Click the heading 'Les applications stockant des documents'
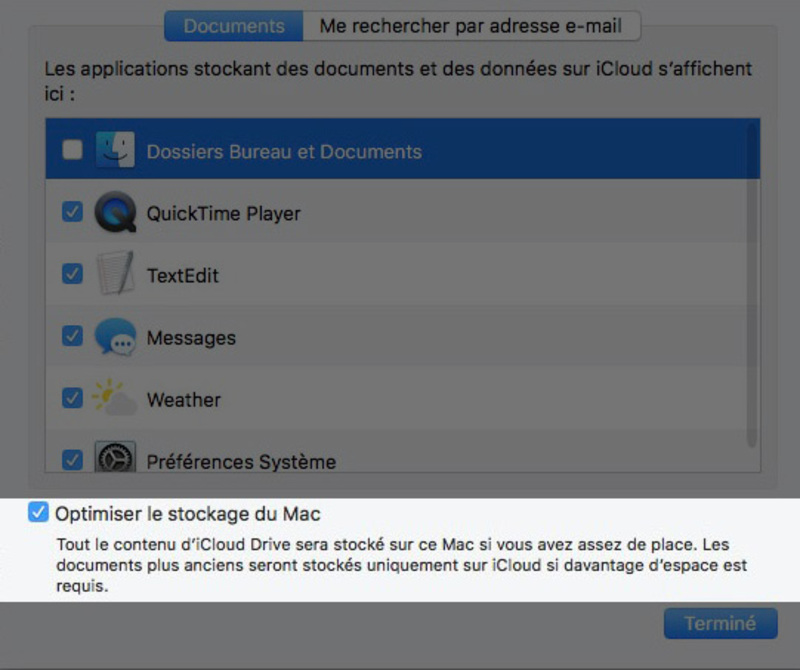 pos(398,81)
